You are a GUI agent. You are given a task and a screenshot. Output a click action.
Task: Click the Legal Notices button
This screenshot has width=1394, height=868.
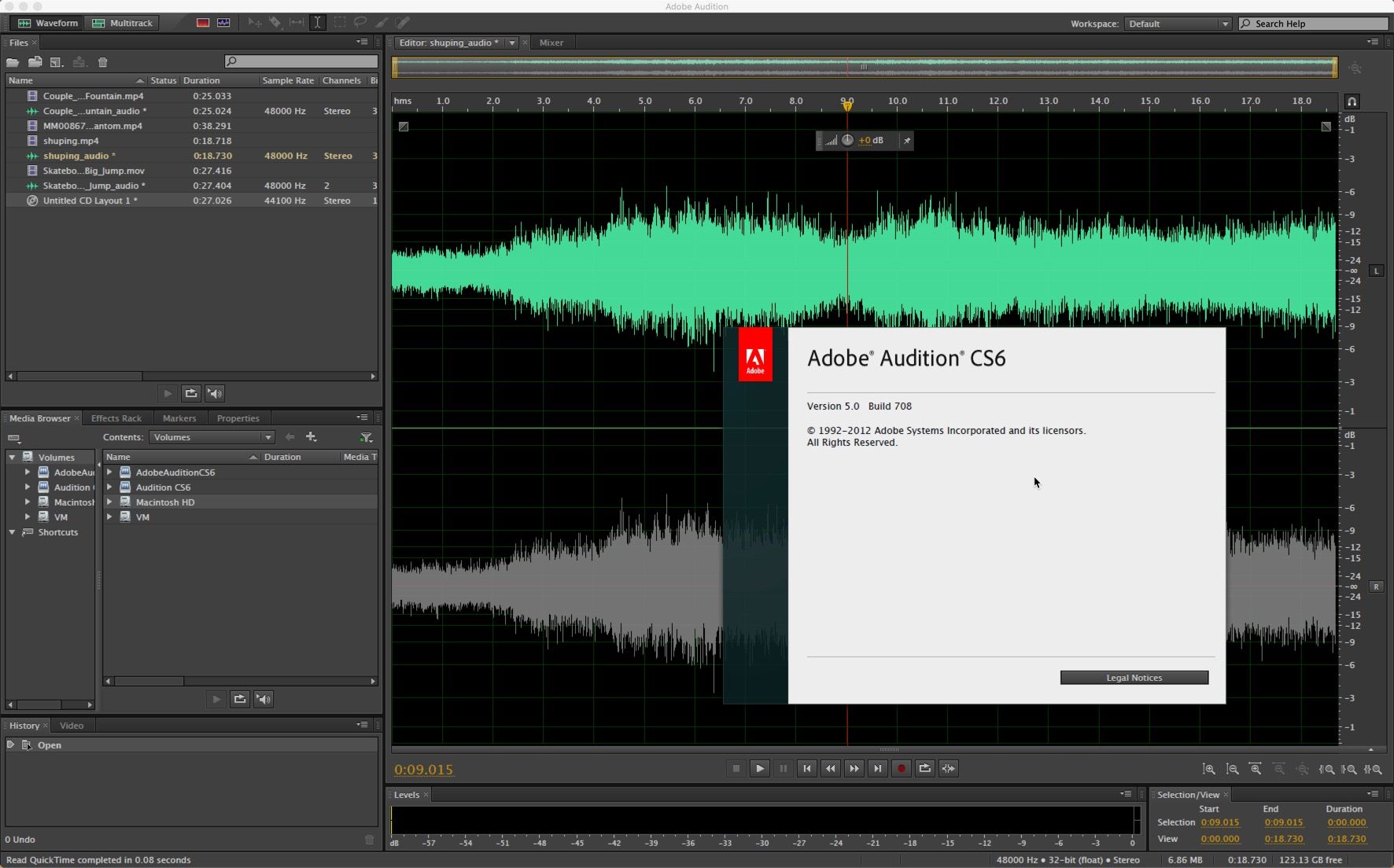click(x=1134, y=678)
